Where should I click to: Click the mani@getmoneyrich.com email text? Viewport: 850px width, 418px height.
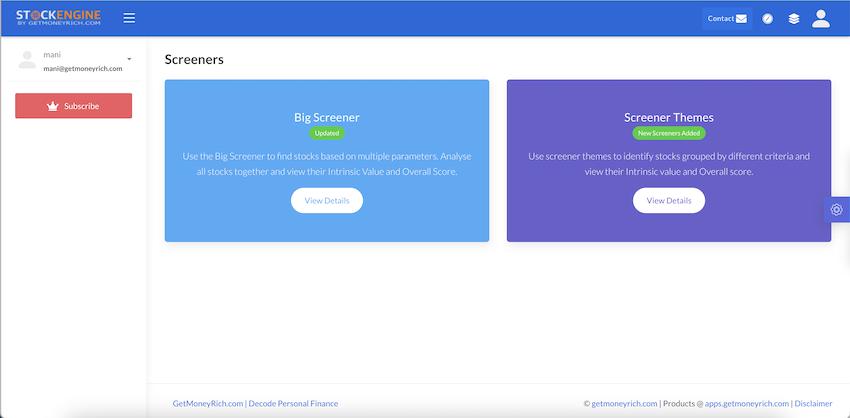(83, 69)
